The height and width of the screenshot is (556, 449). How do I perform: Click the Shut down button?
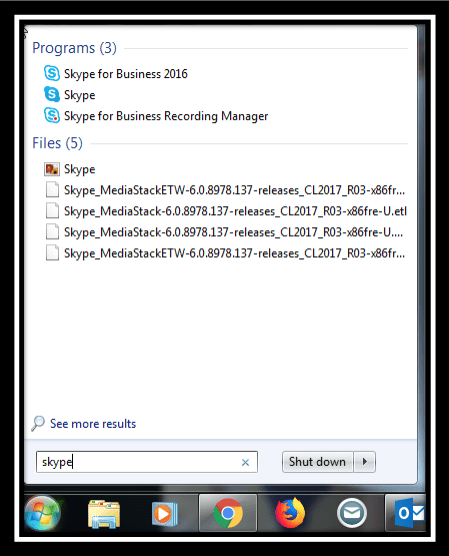coord(317,462)
